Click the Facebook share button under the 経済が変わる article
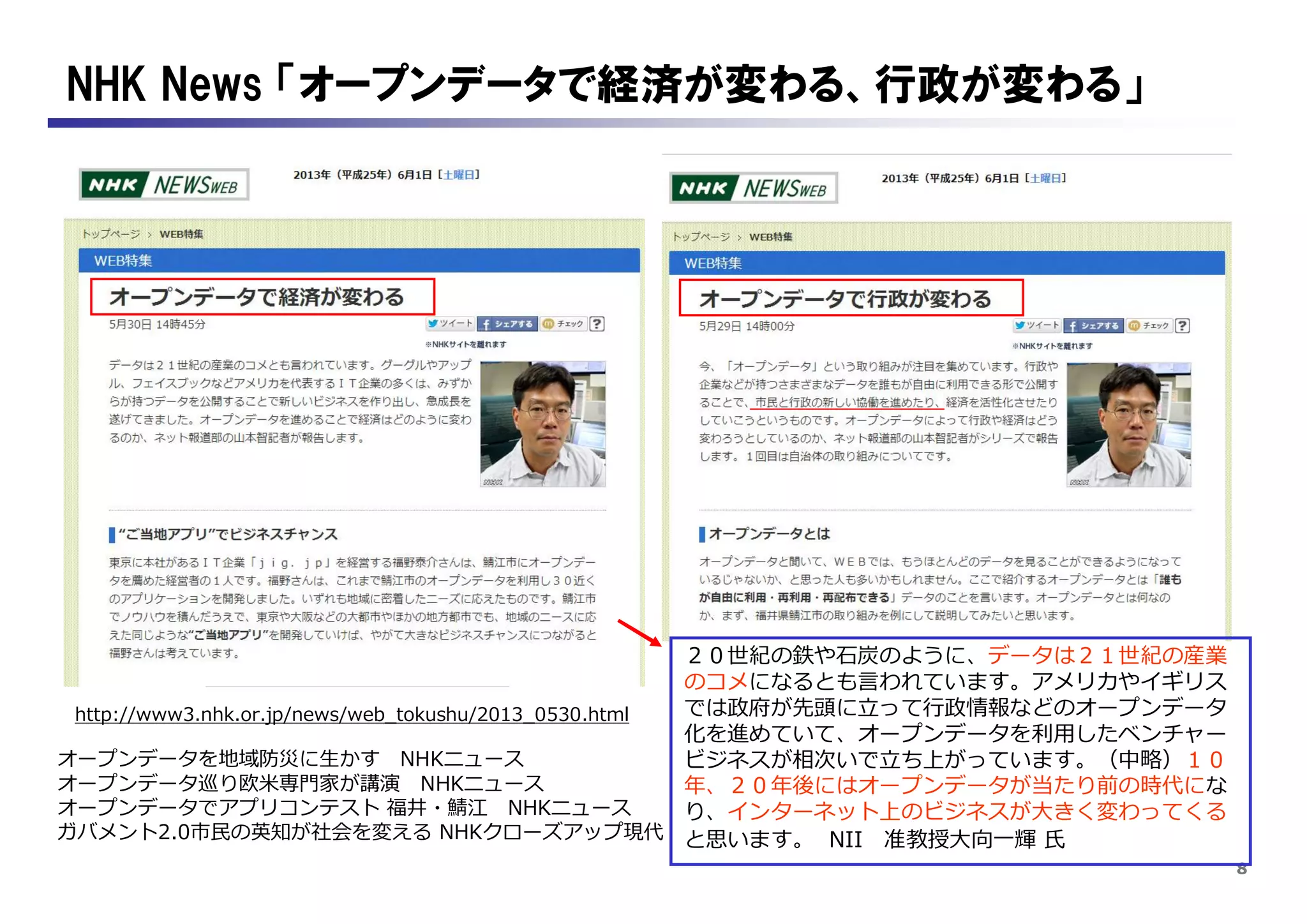The height and width of the screenshot is (924, 1307). click(x=508, y=324)
